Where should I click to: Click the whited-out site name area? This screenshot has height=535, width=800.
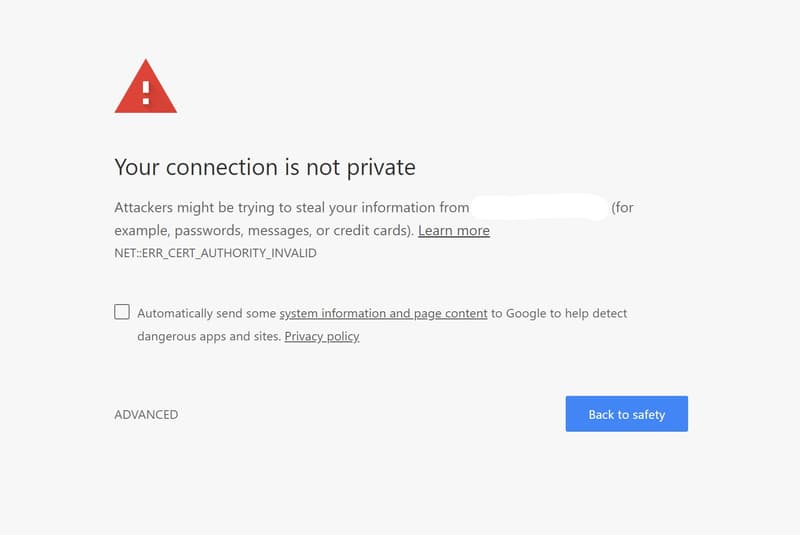[x=540, y=207]
